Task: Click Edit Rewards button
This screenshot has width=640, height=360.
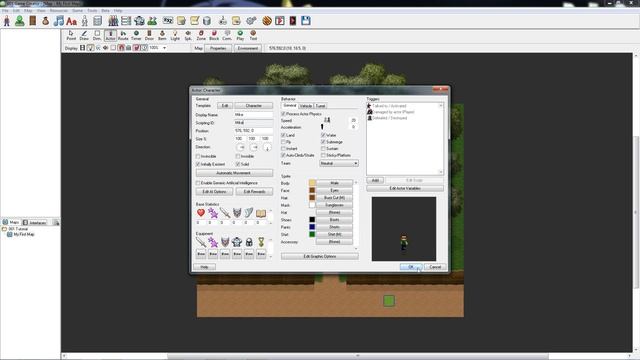Action: coord(254,191)
